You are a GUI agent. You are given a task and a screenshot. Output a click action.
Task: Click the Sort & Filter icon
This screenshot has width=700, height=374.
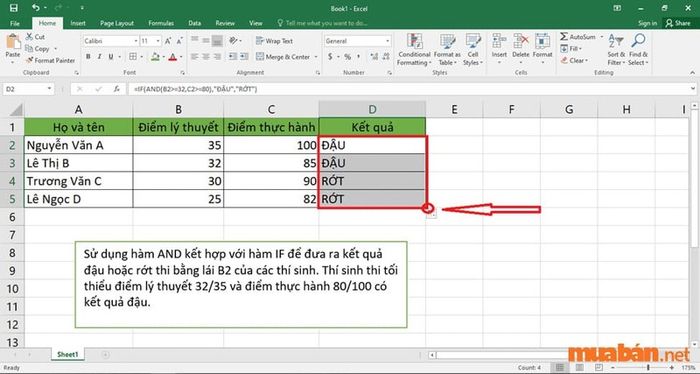(616, 41)
